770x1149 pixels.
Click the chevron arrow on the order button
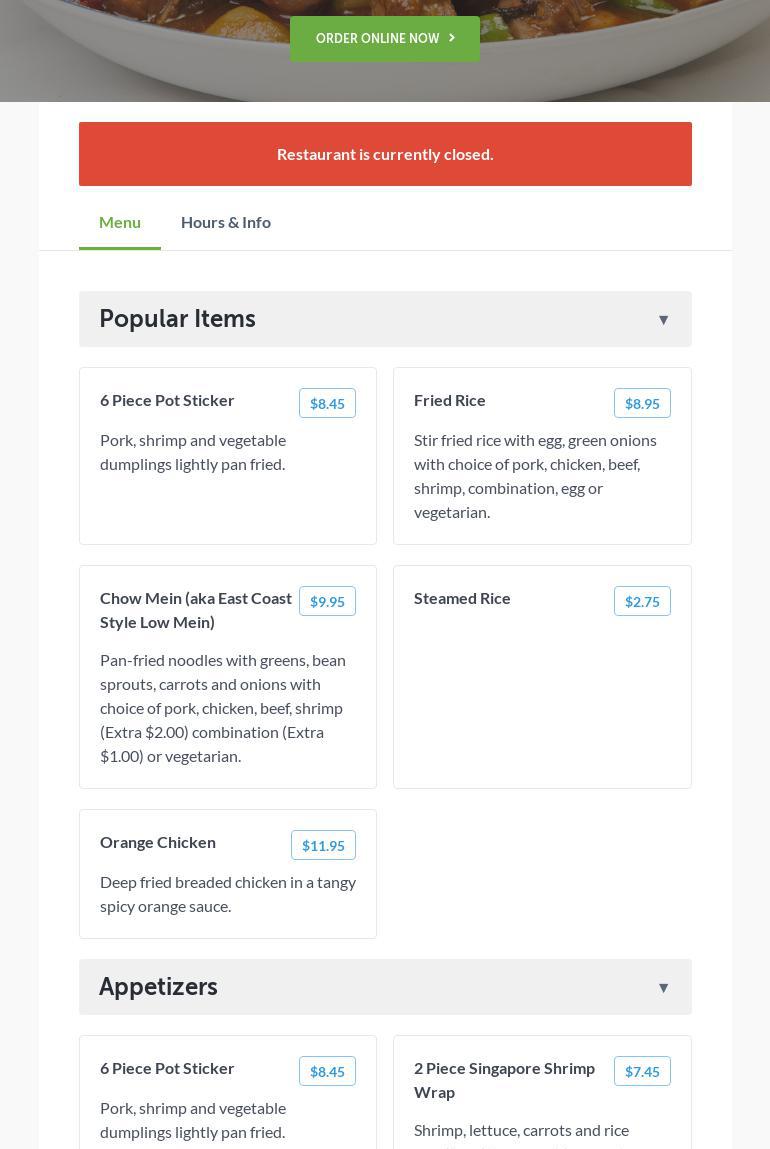[452, 38]
